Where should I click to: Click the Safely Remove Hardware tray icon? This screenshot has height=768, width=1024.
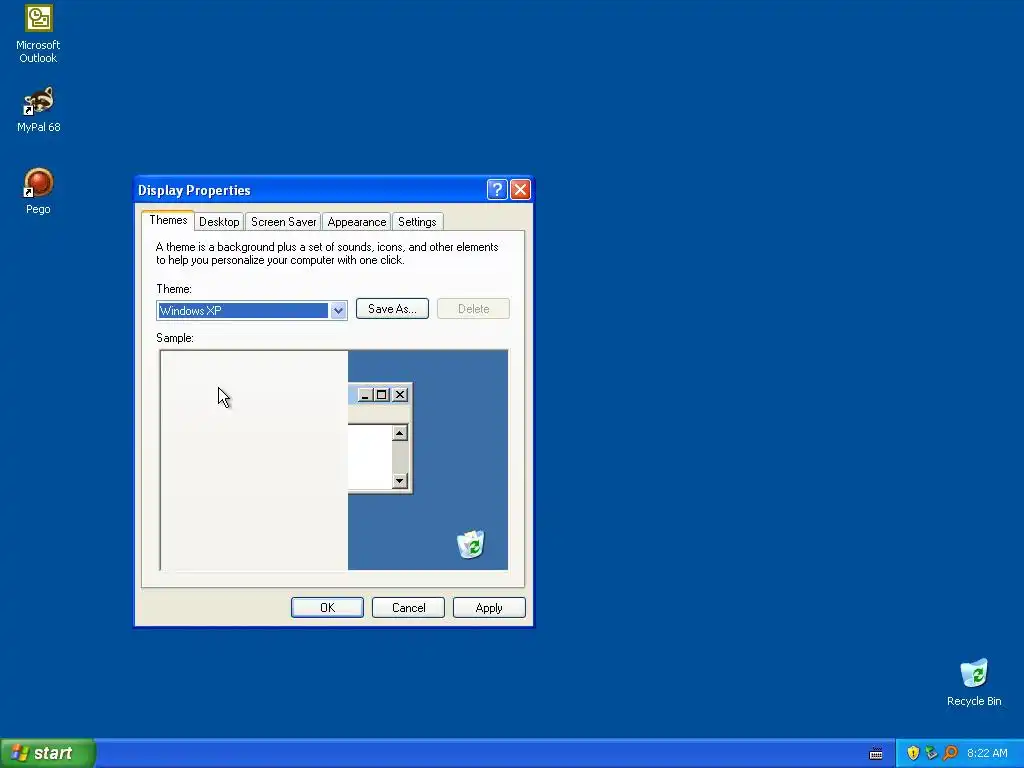tap(931, 753)
